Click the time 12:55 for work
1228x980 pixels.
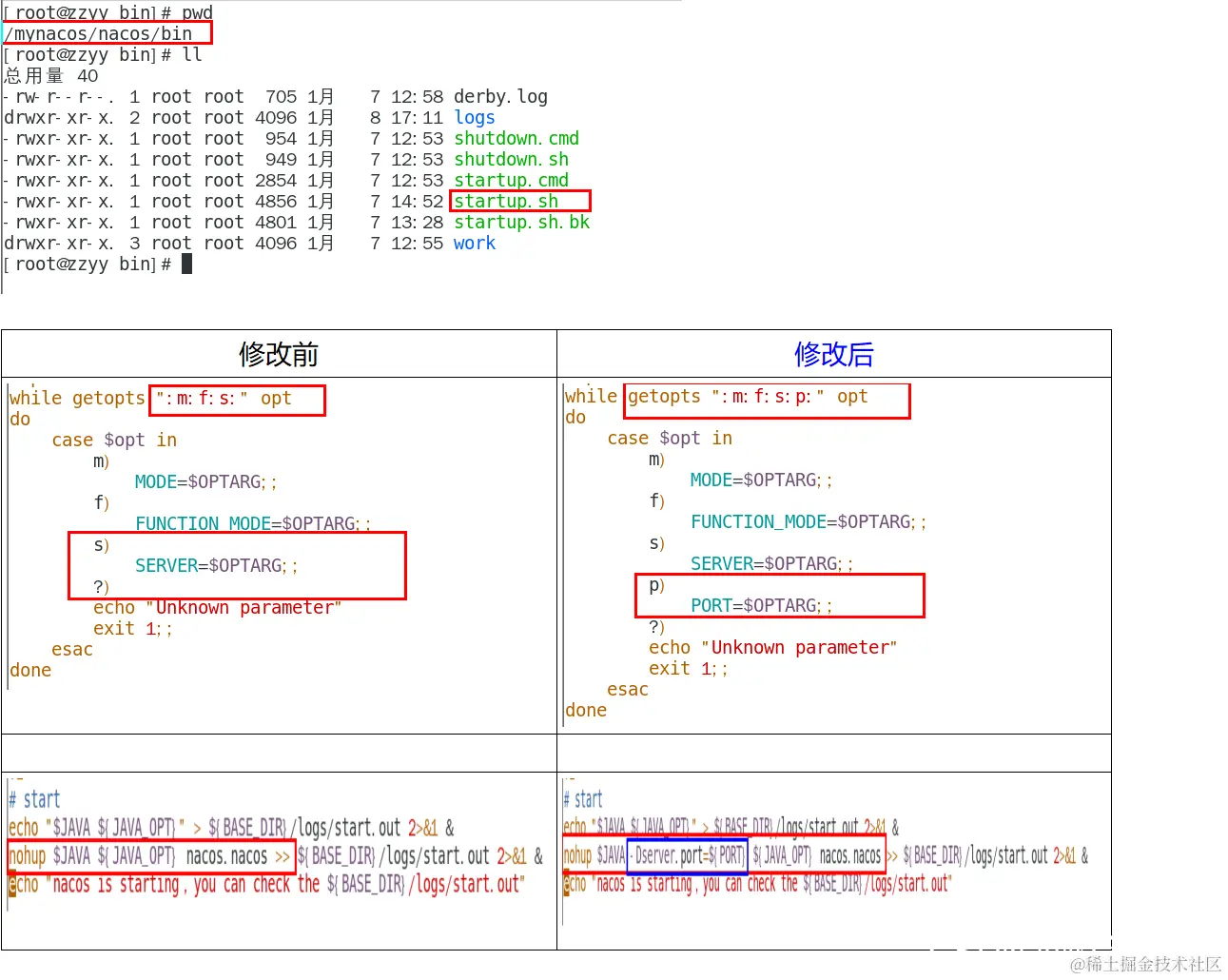tap(417, 243)
